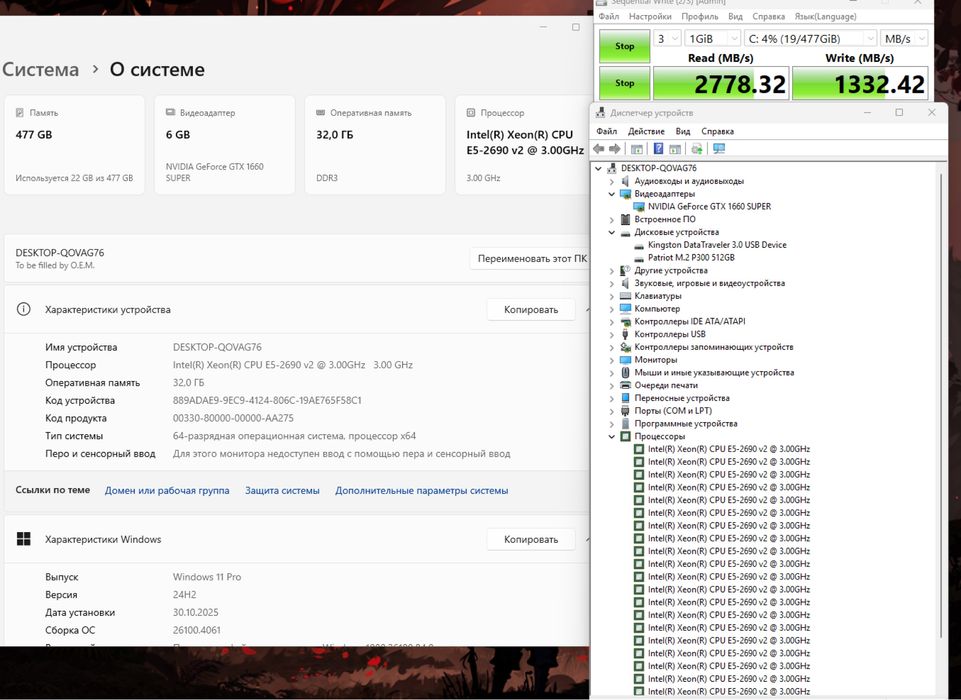Click the mouse icon beside Мыши и иные указывающие устройства
This screenshot has height=700, width=961.
tap(625, 373)
